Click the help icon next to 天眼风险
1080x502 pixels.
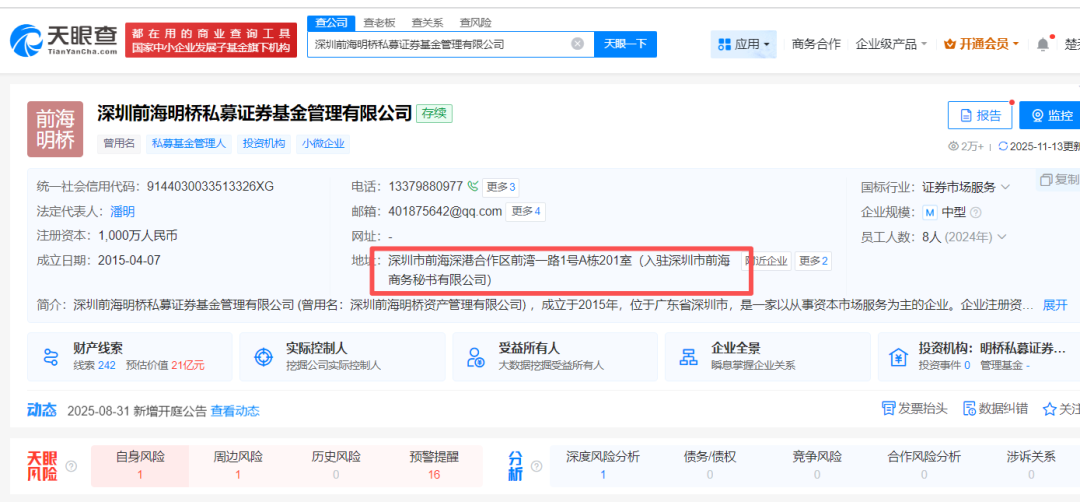tap(71, 466)
